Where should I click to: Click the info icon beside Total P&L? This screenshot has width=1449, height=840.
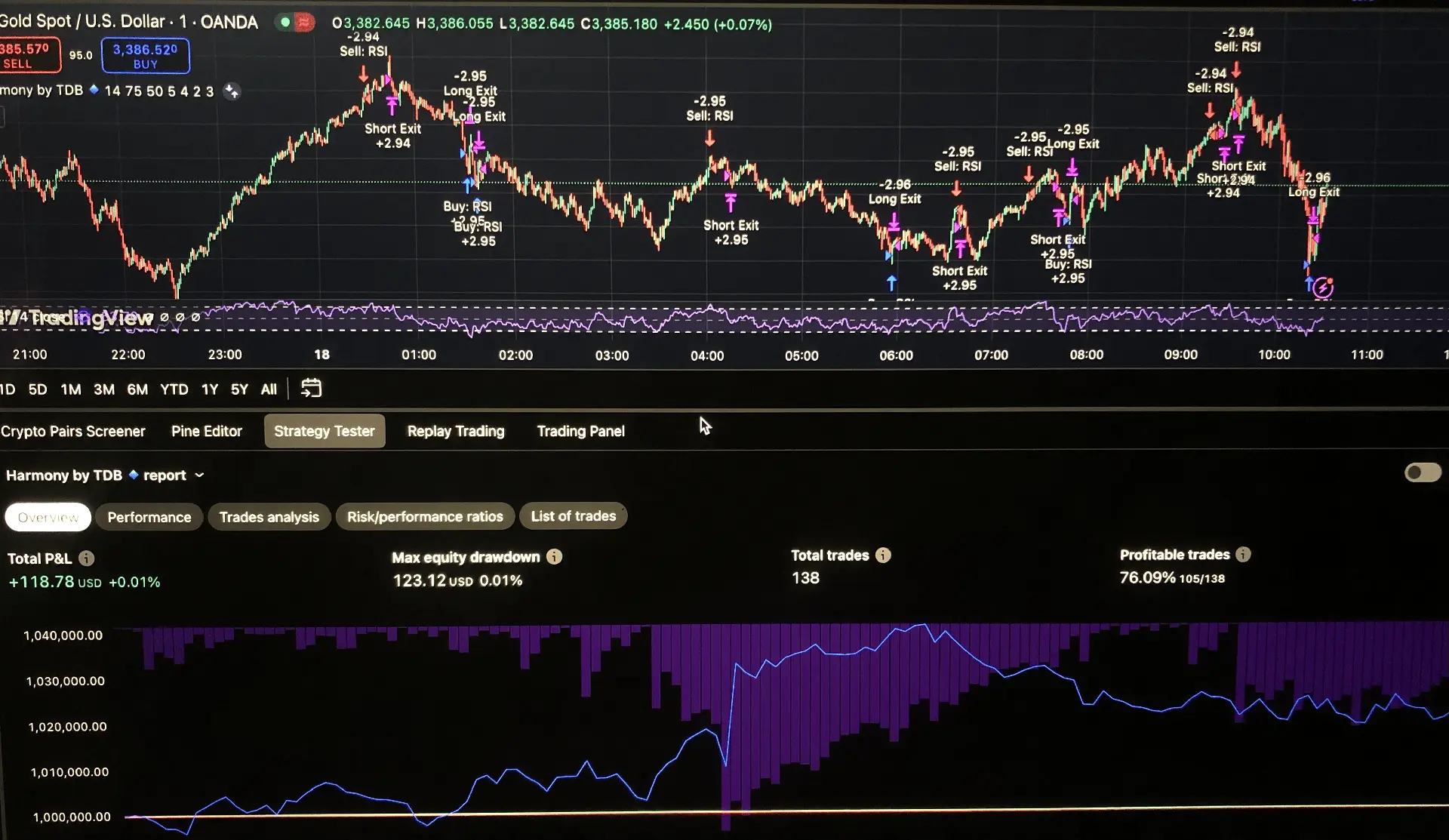pos(87,558)
